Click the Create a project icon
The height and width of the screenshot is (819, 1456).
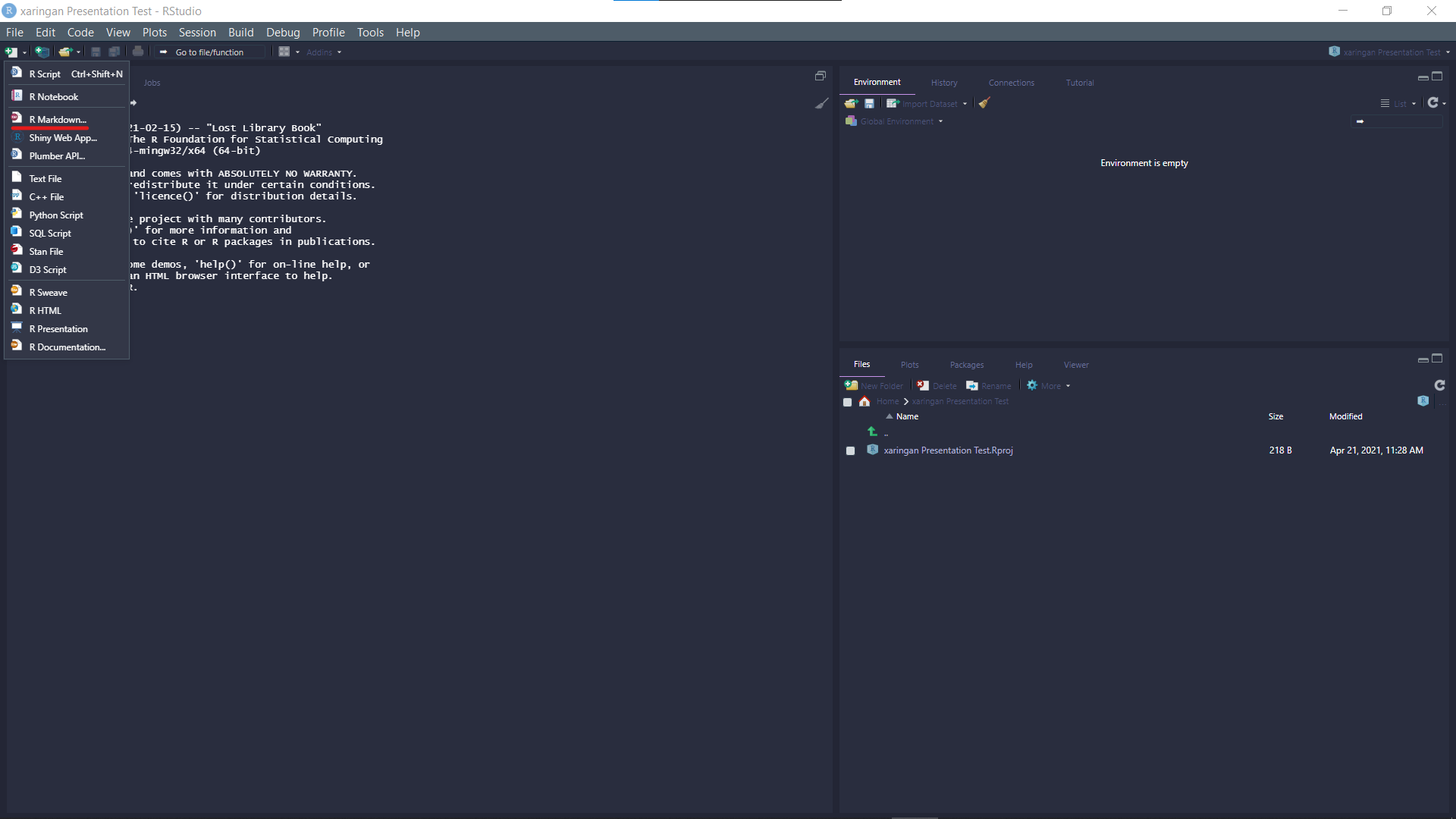click(42, 52)
